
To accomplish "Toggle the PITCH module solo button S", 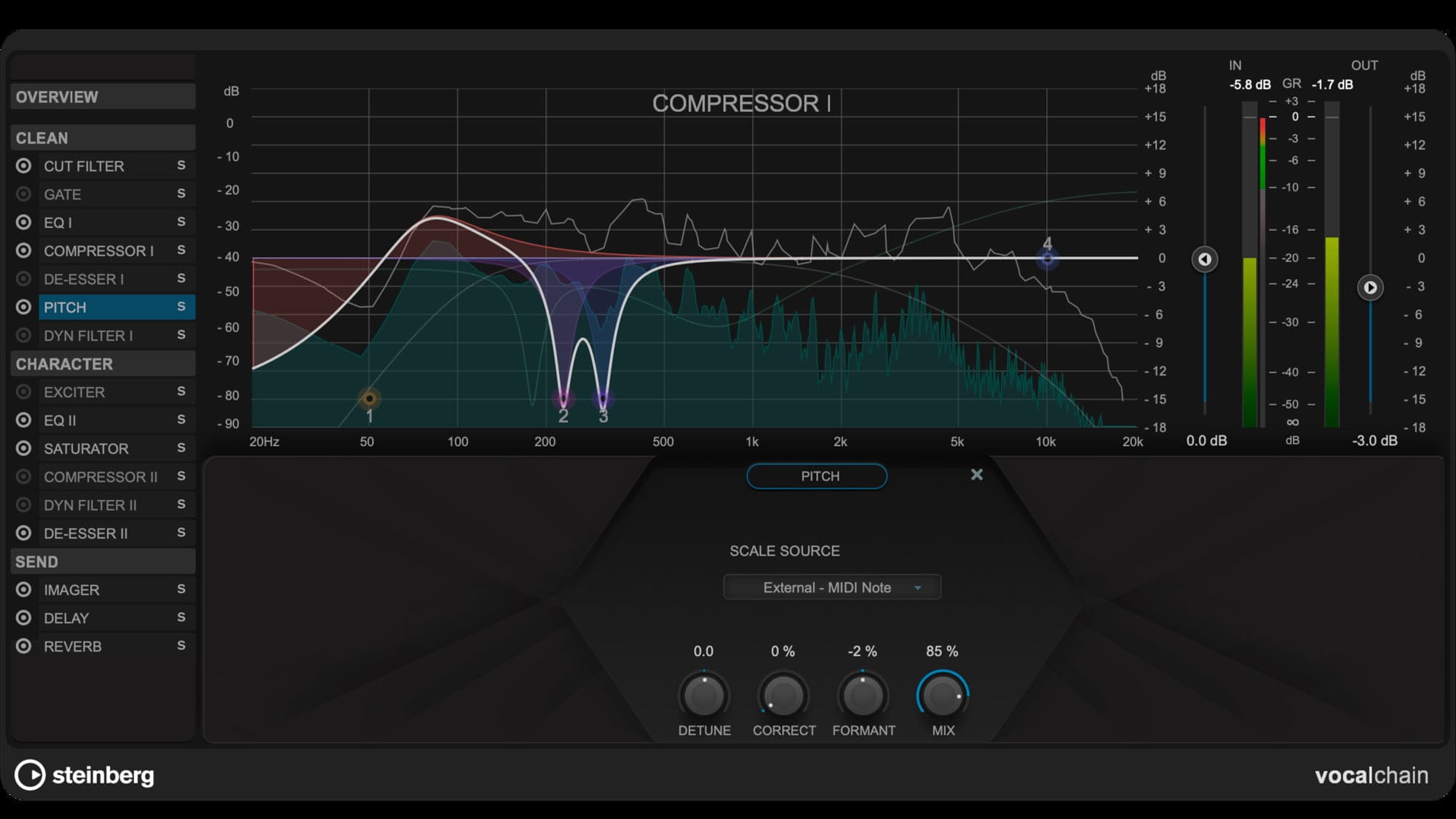I will pos(180,307).
